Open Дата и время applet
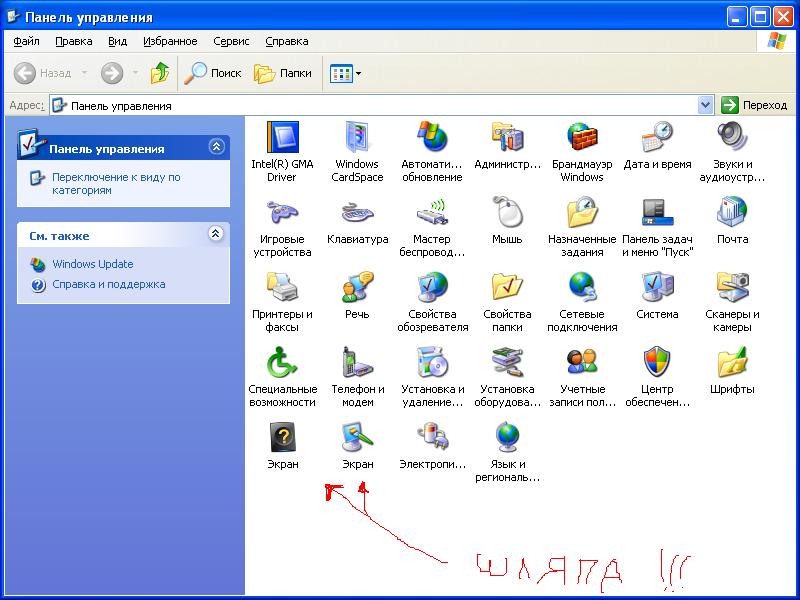Image resolution: width=800 pixels, height=600 pixels. coord(657,138)
